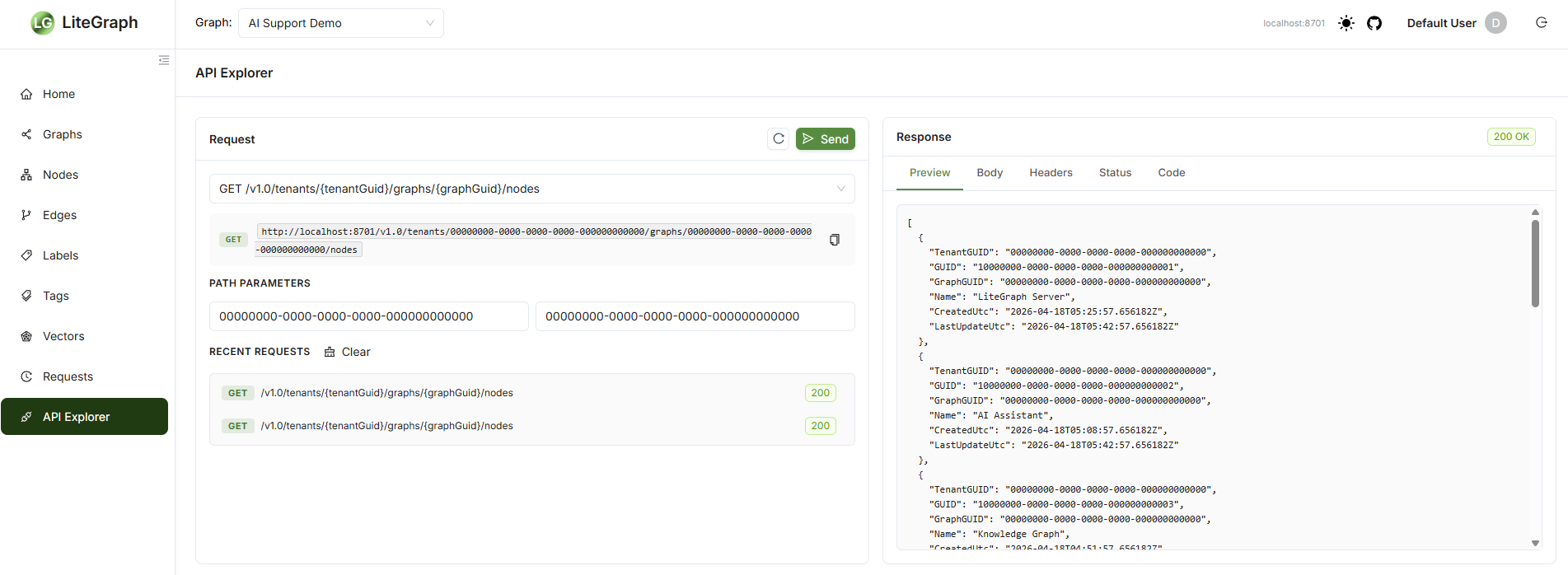The image size is (1568, 575).
Task: Click the localhost:8701 server label
Action: point(1294,23)
